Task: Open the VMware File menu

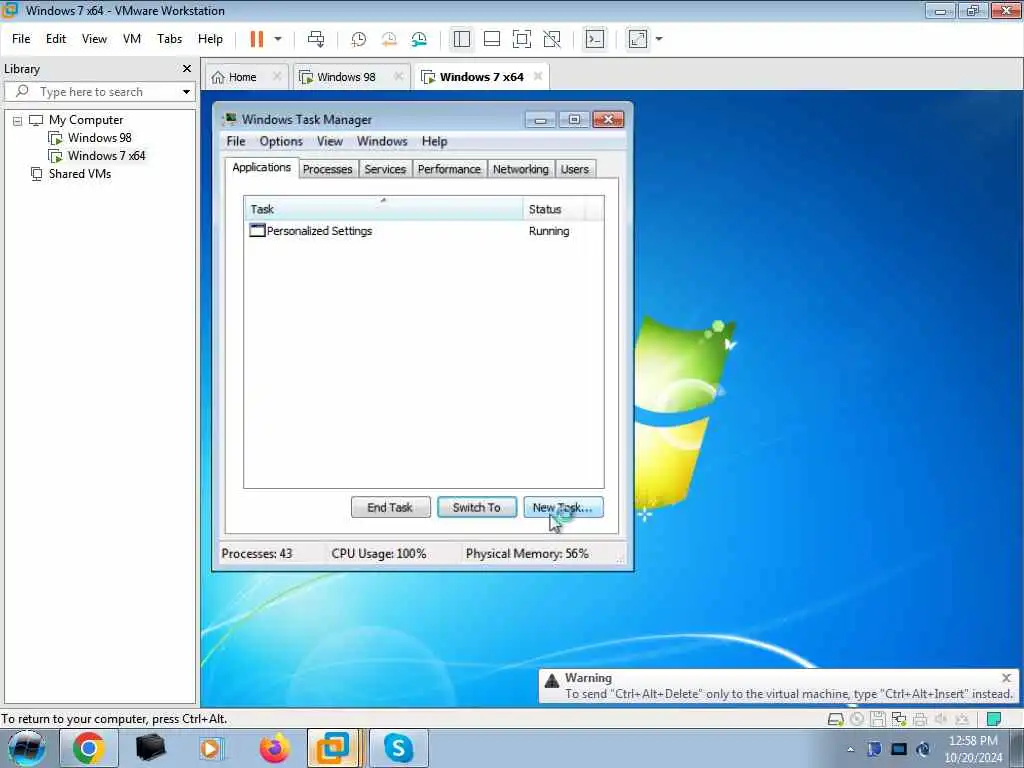Action: tap(21, 39)
